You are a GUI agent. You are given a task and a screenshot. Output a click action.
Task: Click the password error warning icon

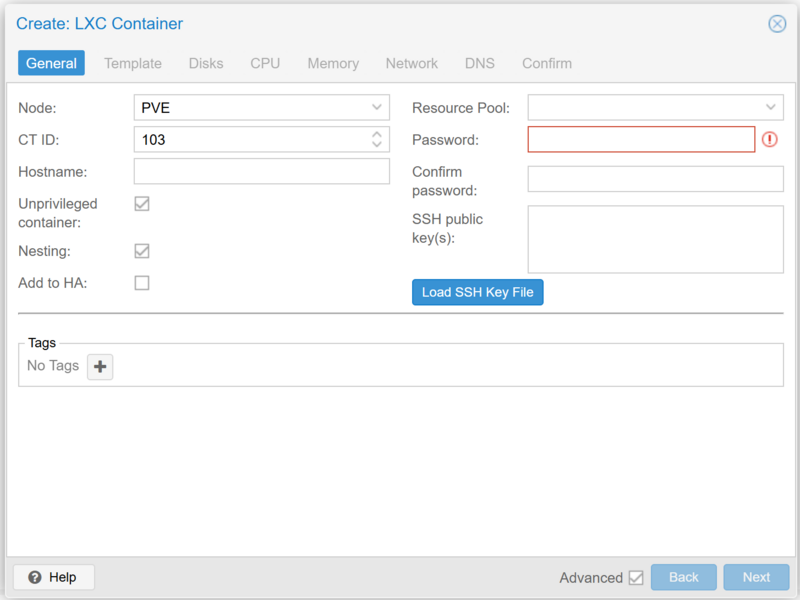769,139
